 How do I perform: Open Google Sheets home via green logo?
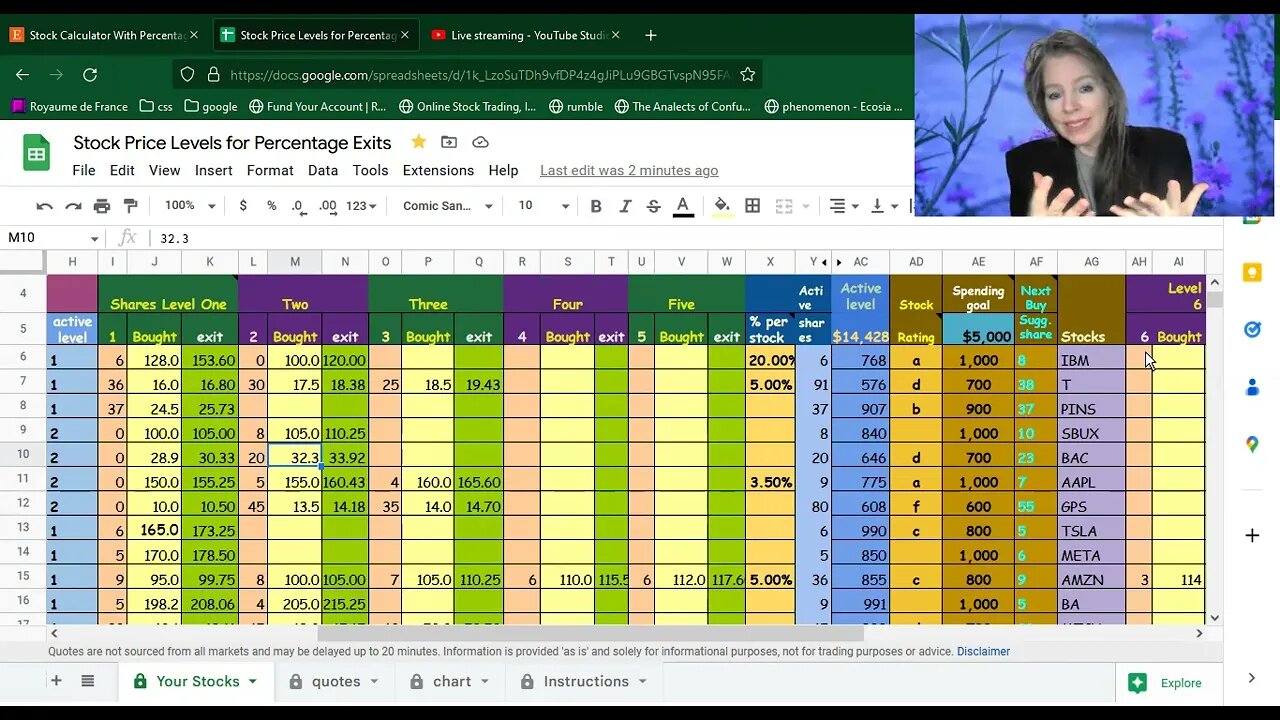(37, 153)
